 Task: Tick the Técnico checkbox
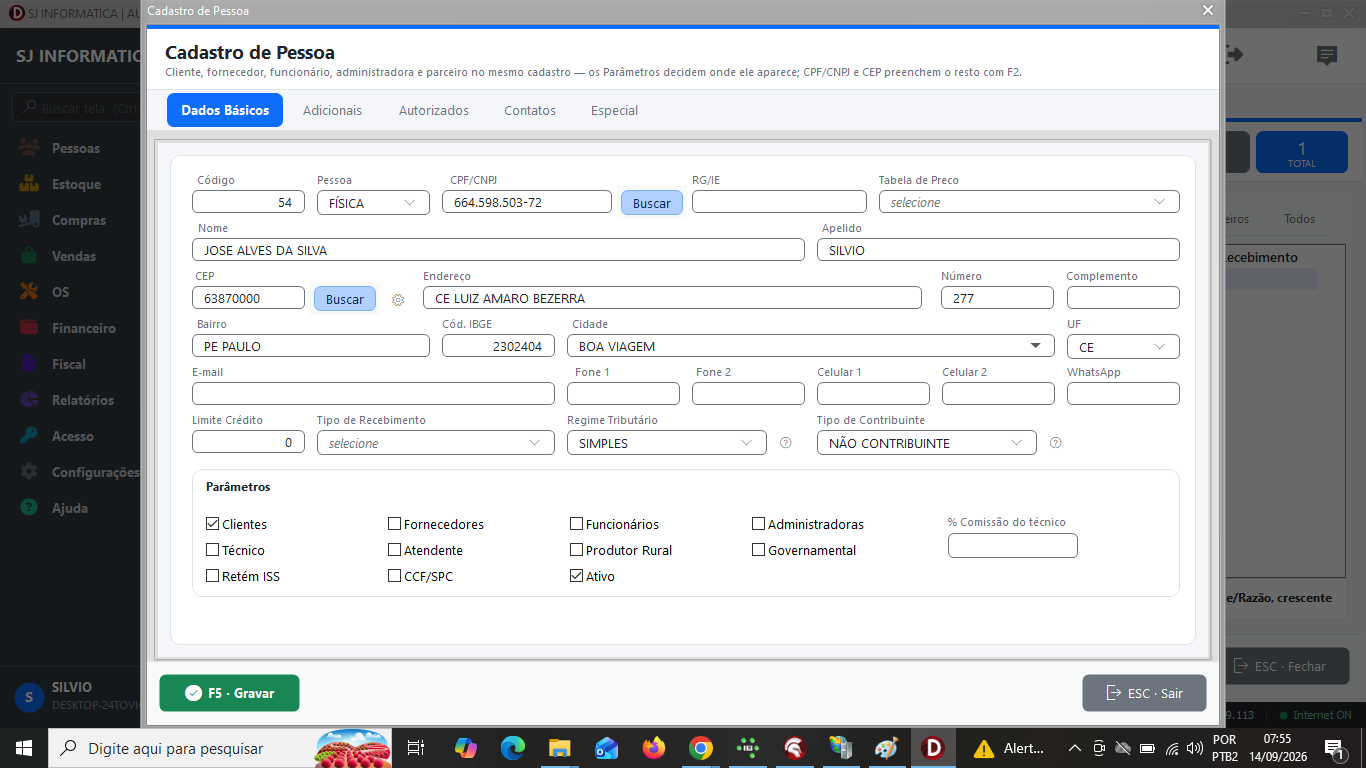point(212,550)
